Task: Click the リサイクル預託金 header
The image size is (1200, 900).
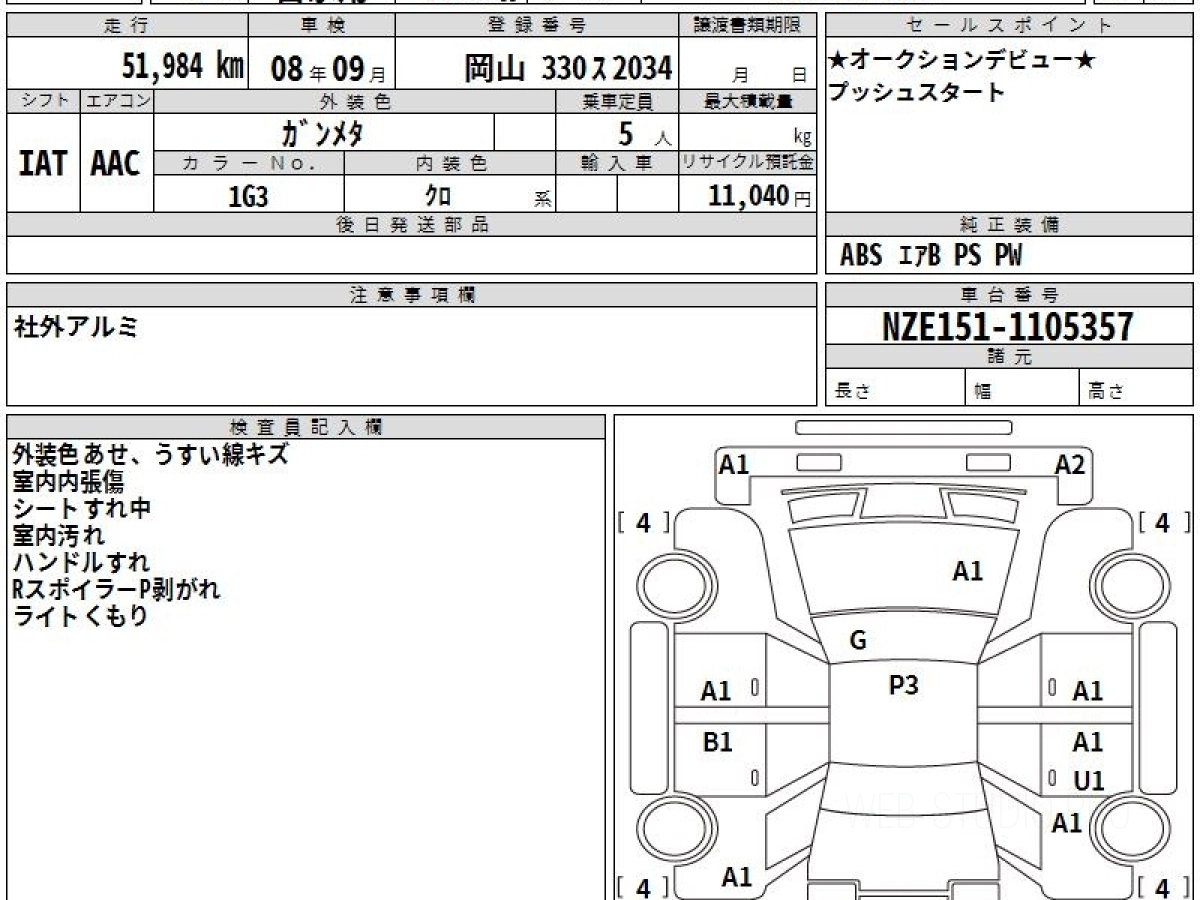Action: [748, 164]
